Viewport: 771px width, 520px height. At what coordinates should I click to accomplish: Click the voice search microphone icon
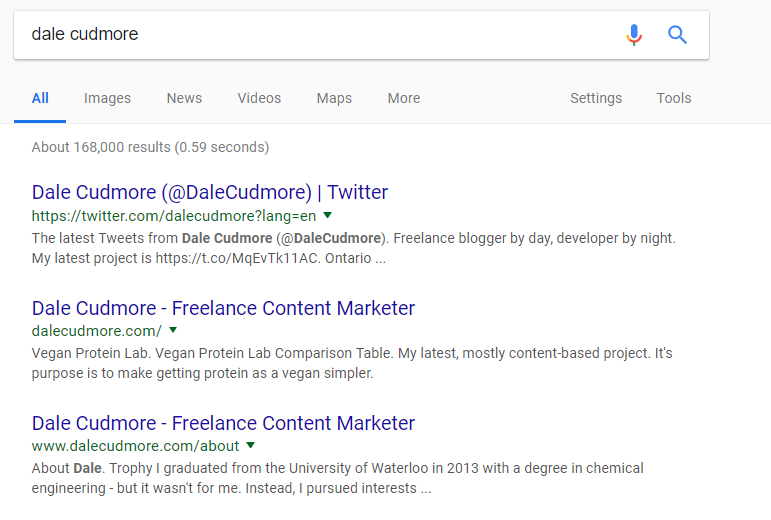(634, 35)
